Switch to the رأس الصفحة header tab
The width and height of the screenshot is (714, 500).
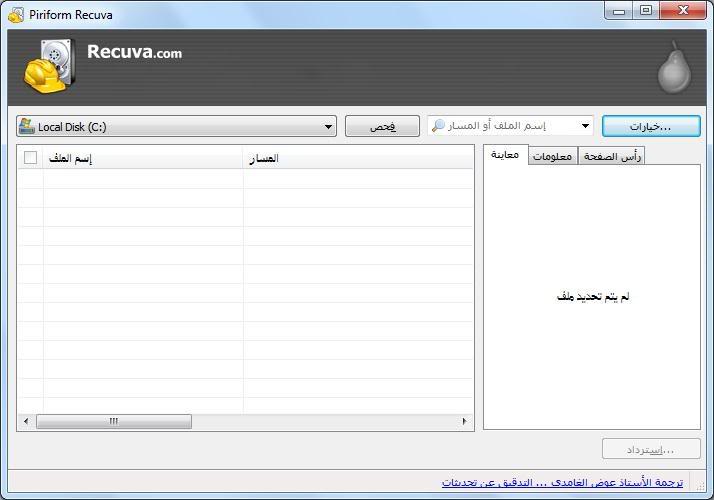(x=612, y=156)
